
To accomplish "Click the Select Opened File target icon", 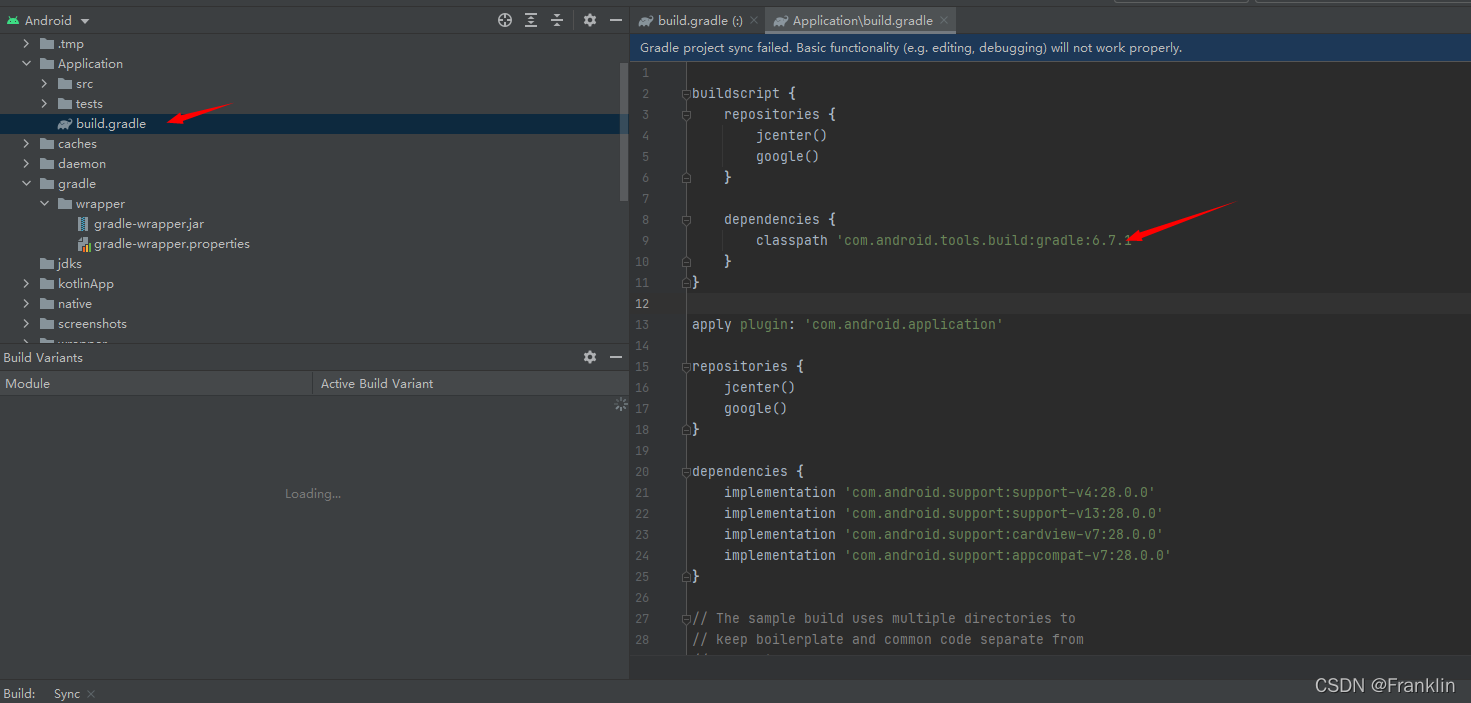I will pos(505,20).
